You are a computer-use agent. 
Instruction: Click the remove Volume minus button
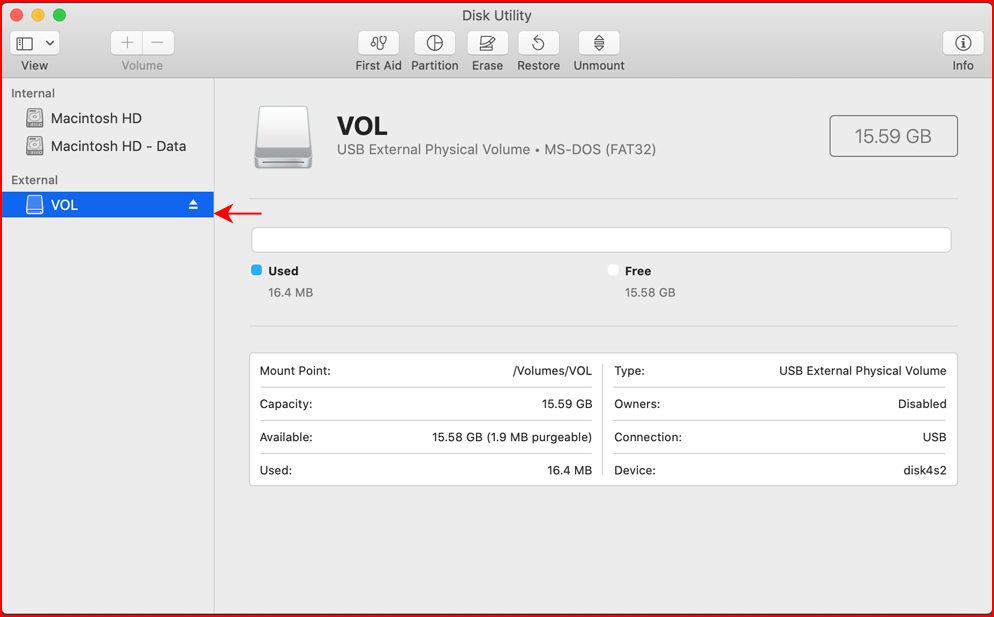tap(158, 42)
